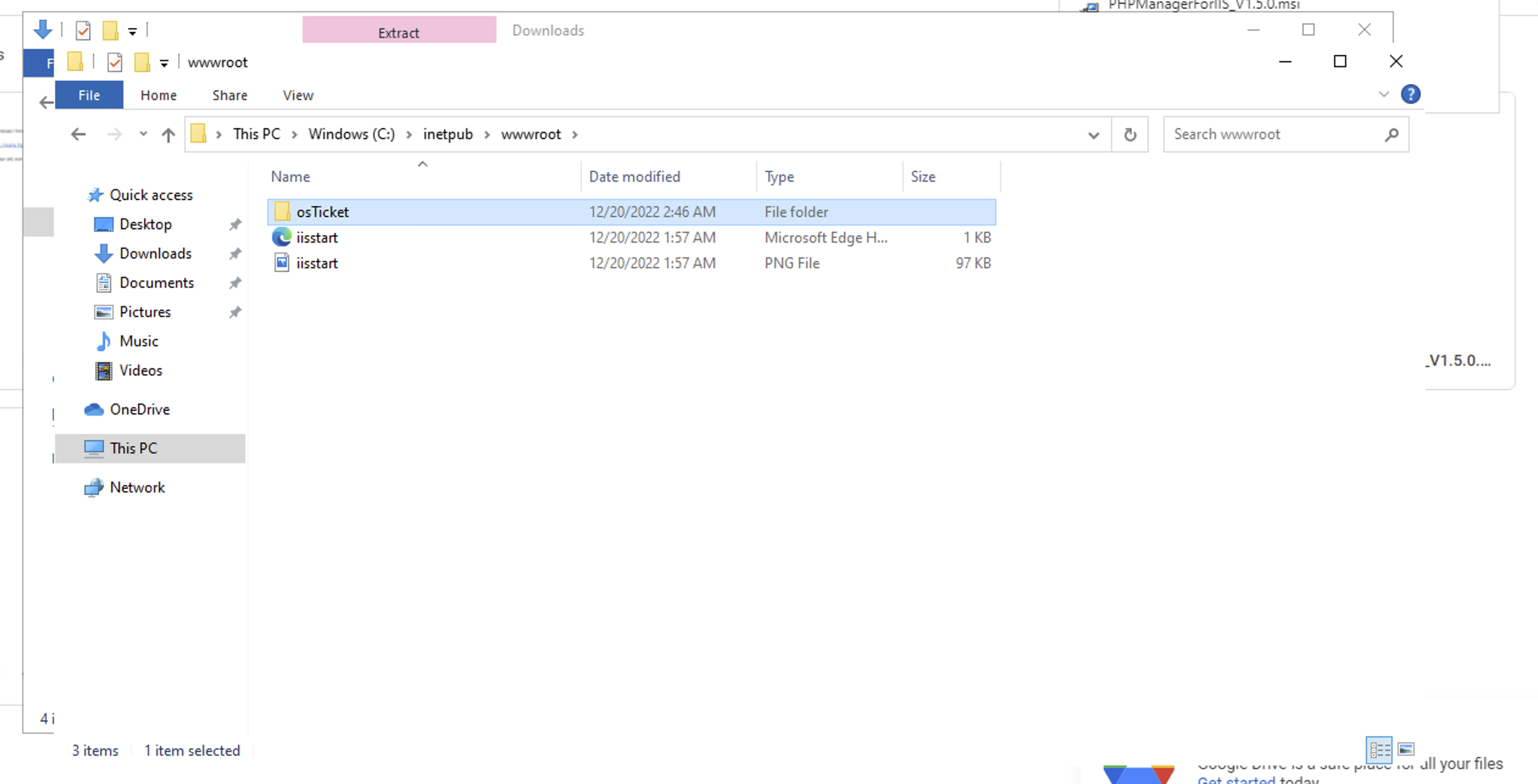Click the This PC icon in sidebar

(133, 447)
